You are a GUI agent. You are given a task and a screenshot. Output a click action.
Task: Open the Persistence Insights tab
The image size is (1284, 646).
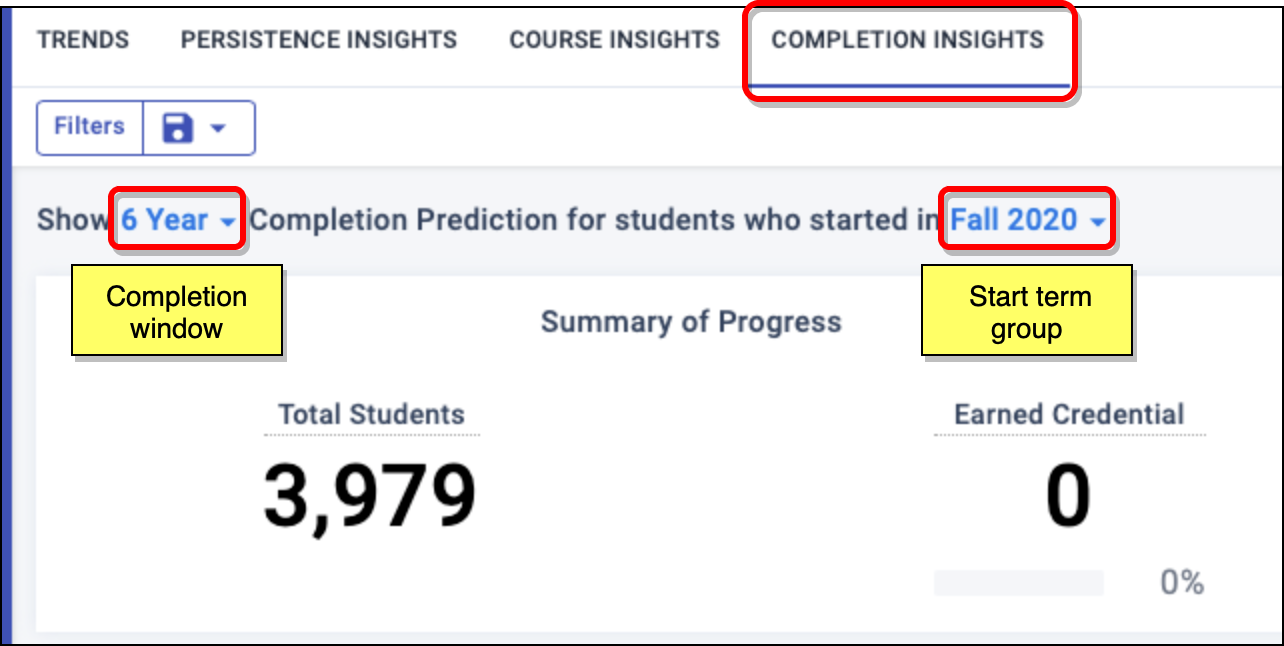(x=319, y=40)
